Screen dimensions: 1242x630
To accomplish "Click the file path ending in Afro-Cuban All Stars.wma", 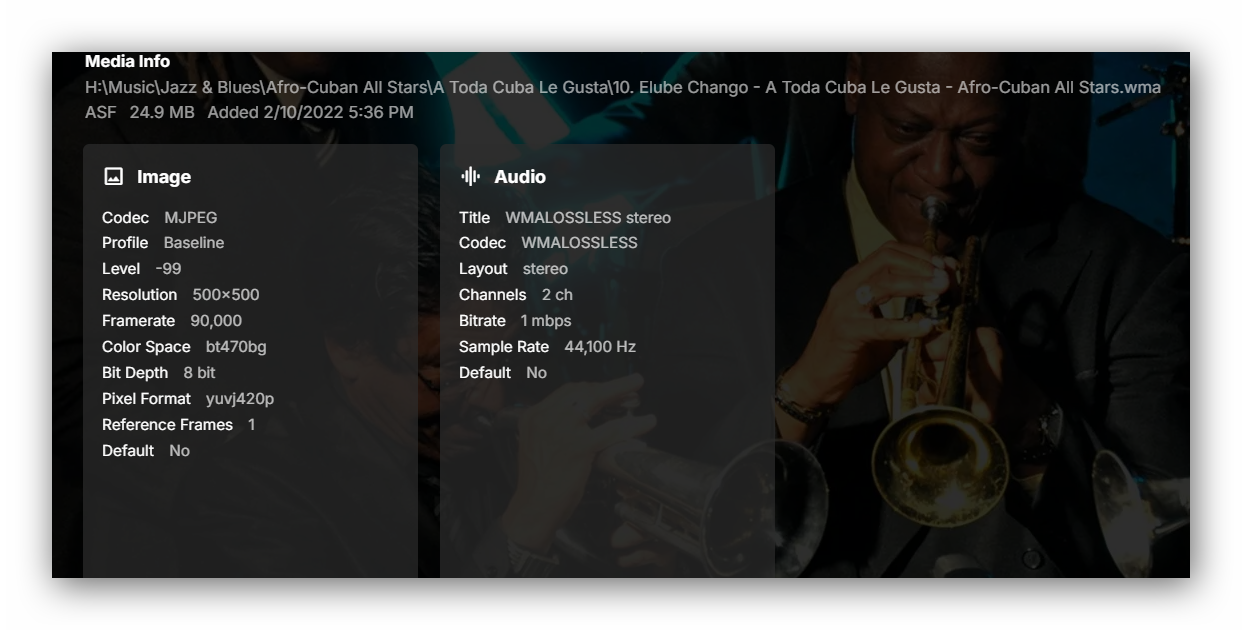I will tap(623, 88).
